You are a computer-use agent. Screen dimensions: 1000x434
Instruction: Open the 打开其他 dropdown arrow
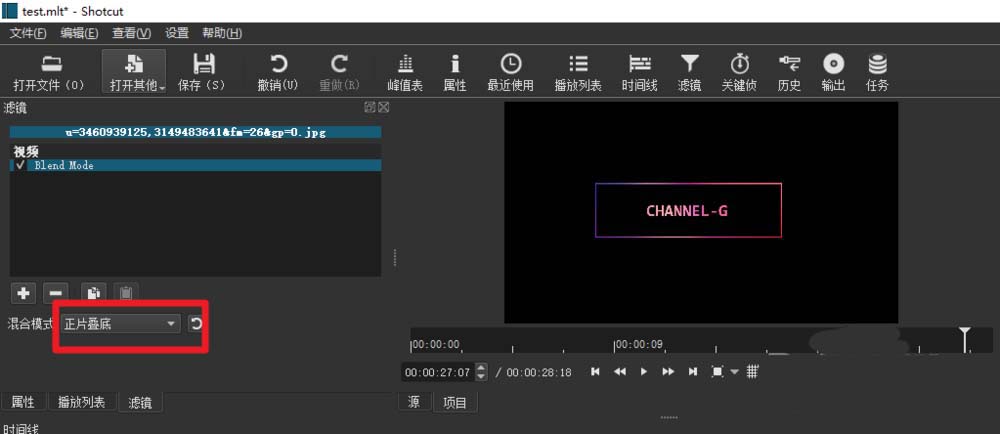[x=162, y=86]
